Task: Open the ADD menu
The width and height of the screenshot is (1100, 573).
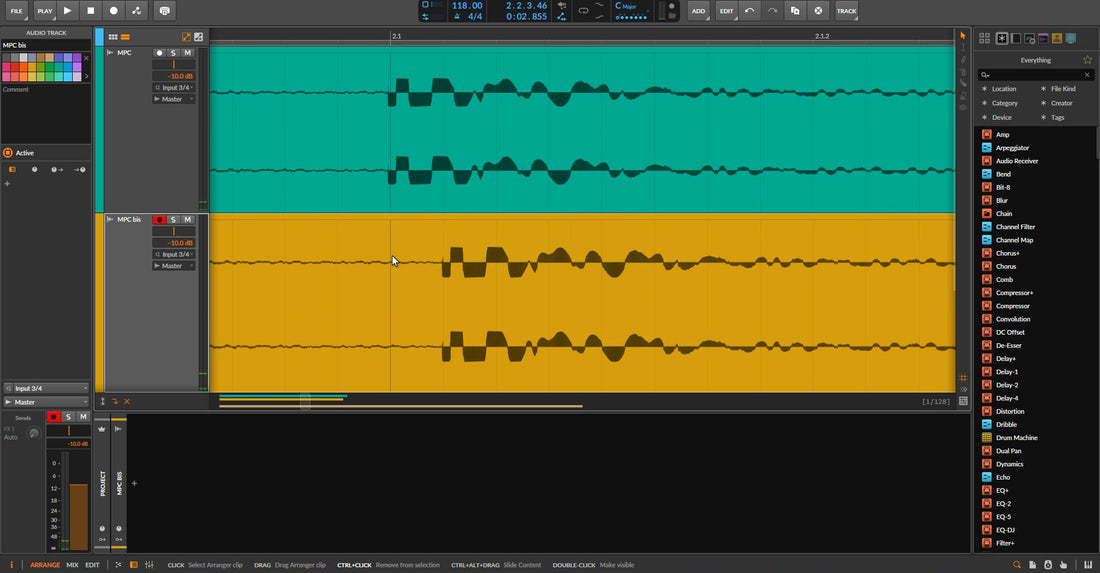Action: click(698, 11)
